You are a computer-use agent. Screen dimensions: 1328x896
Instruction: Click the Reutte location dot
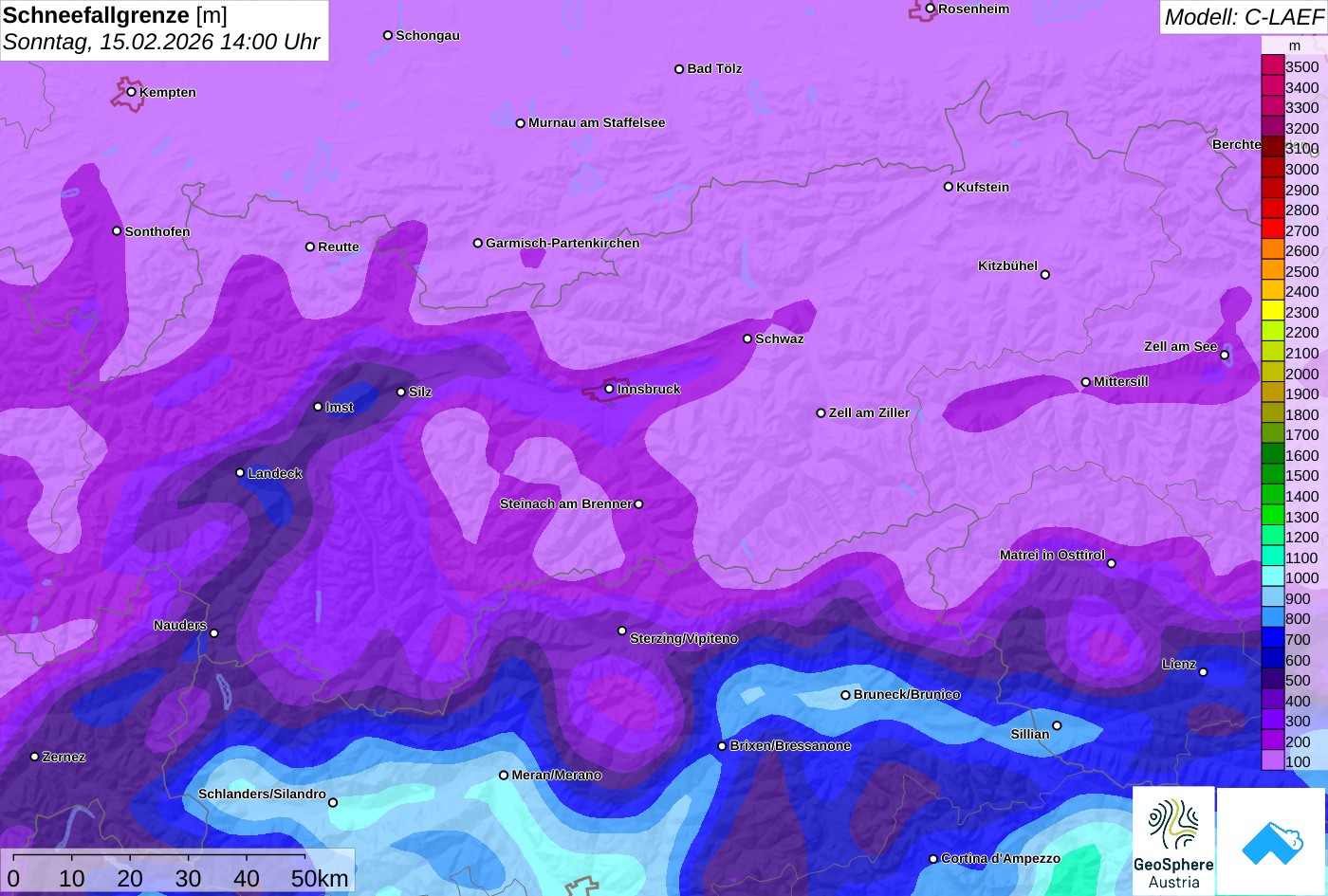pos(310,247)
